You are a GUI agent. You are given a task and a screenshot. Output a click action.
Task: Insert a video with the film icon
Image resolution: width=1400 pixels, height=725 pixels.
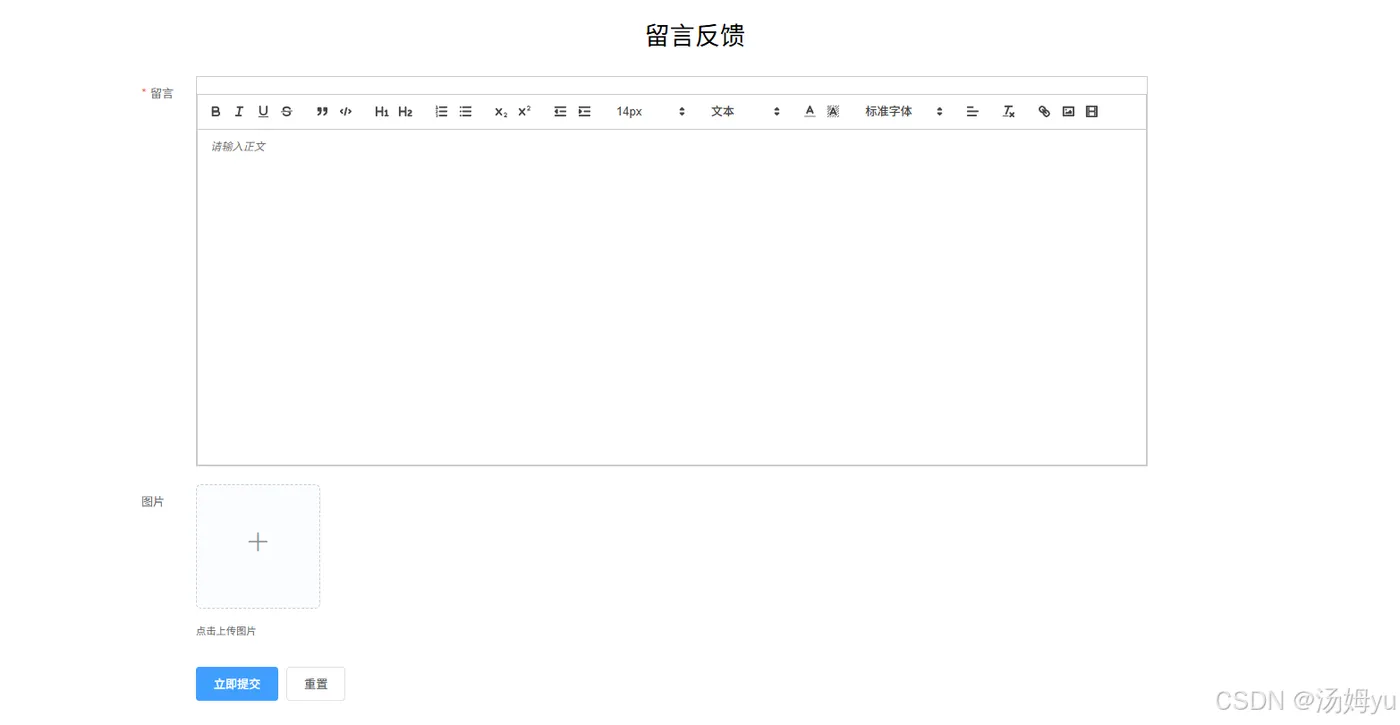click(1092, 112)
